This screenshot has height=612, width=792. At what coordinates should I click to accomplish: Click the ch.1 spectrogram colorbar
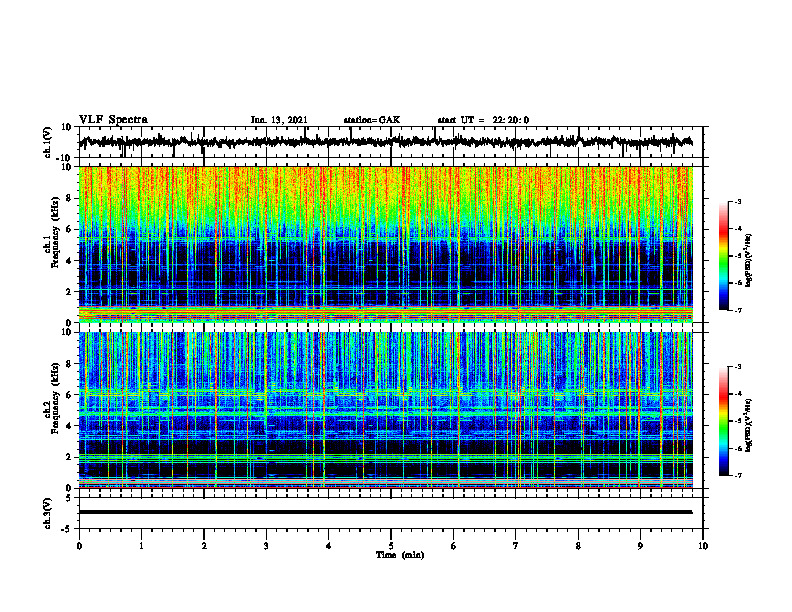click(723, 256)
